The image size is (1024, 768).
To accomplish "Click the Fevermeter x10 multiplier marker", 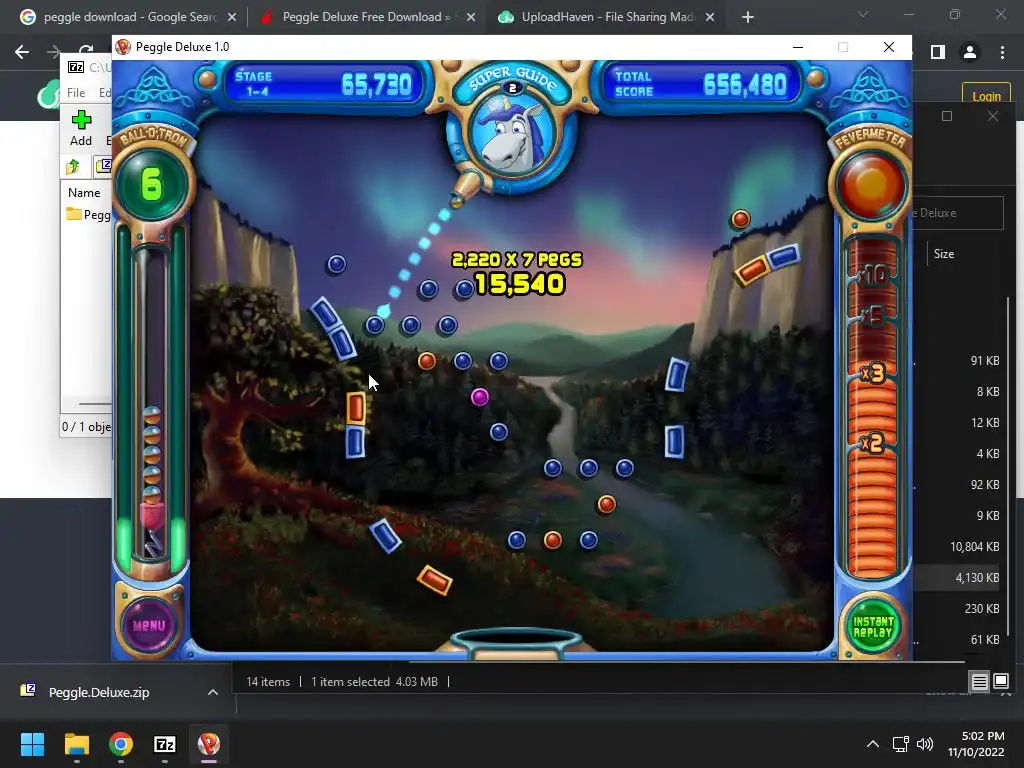I will (872, 275).
